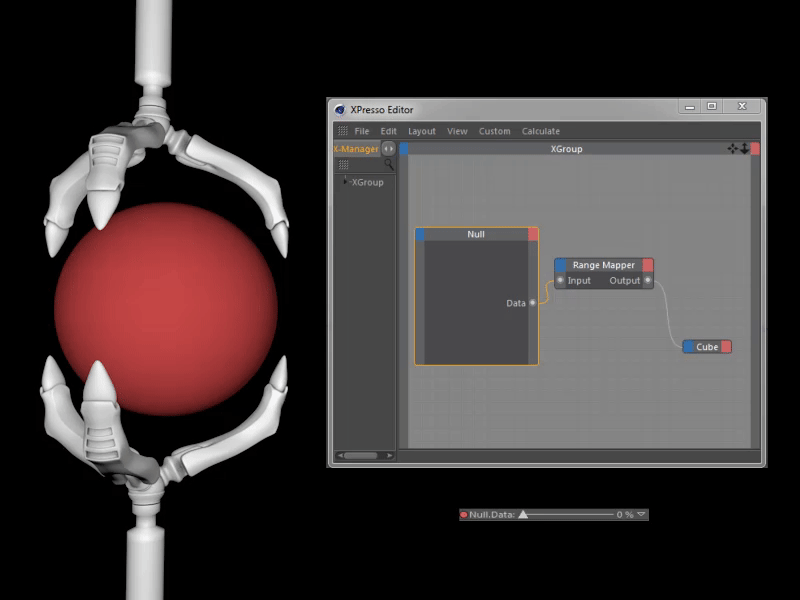This screenshot has width=800, height=600.
Task: Click the Null.Data slider handle
Action: tap(523, 515)
